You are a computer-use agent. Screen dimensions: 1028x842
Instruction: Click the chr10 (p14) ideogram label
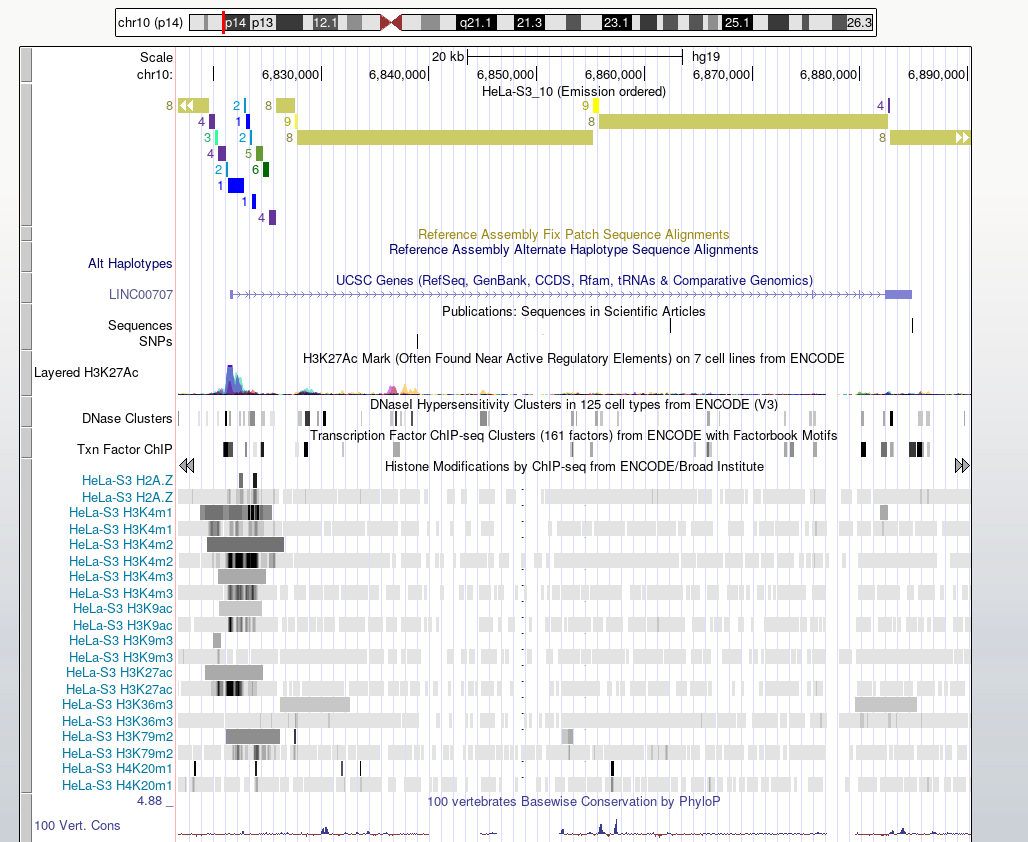click(x=150, y=22)
